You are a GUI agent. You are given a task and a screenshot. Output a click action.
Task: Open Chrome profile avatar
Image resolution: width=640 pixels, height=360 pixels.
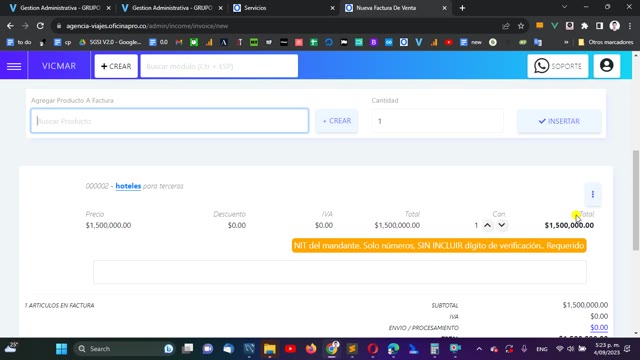pos(615,26)
